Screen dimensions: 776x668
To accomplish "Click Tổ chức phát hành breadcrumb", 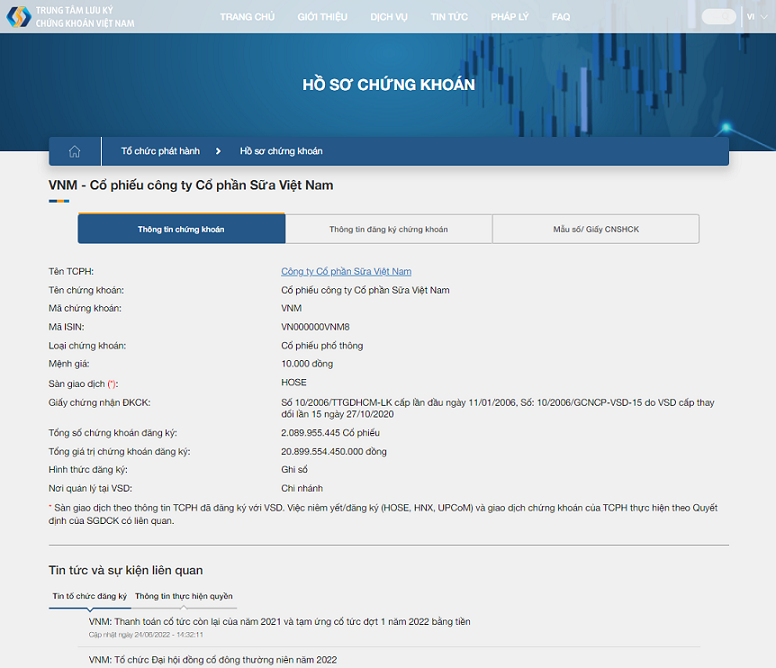I will [x=160, y=151].
